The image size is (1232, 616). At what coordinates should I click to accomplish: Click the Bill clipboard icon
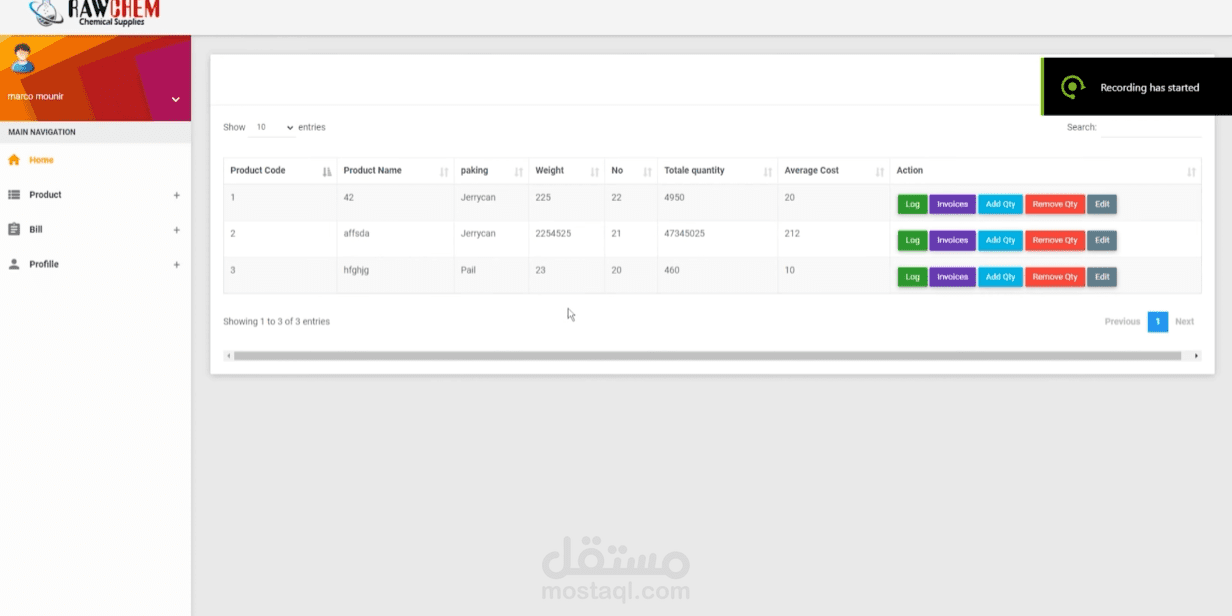point(14,230)
